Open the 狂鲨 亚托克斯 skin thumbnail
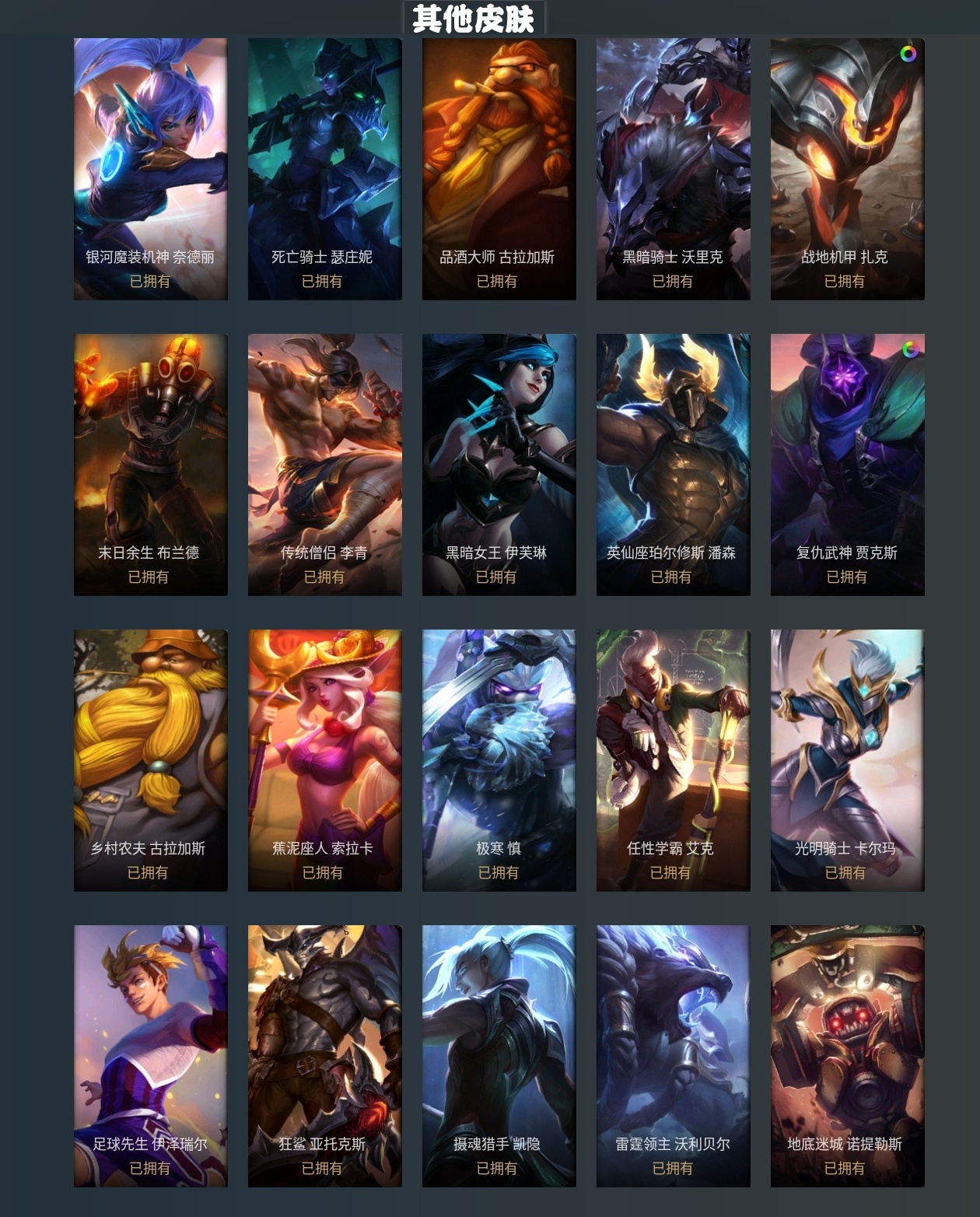 [x=325, y=1056]
